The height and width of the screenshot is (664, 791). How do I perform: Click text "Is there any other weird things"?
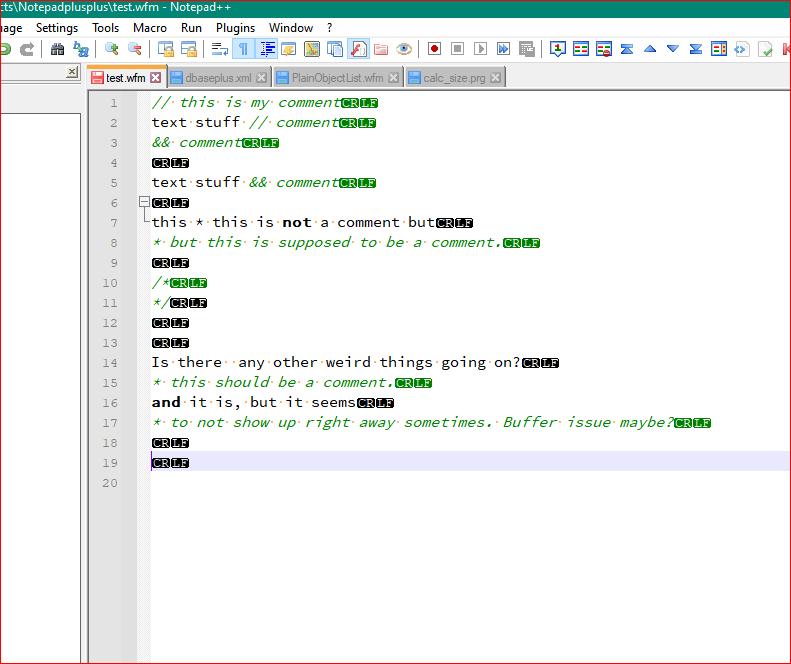[292, 363]
